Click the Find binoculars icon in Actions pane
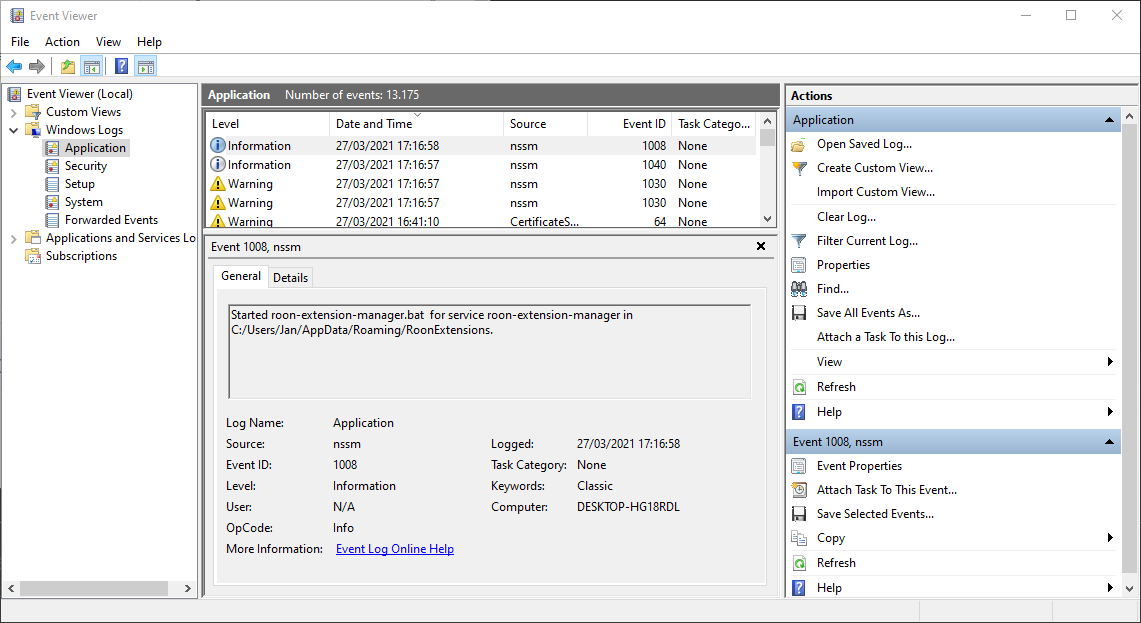 click(x=798, y=288)
